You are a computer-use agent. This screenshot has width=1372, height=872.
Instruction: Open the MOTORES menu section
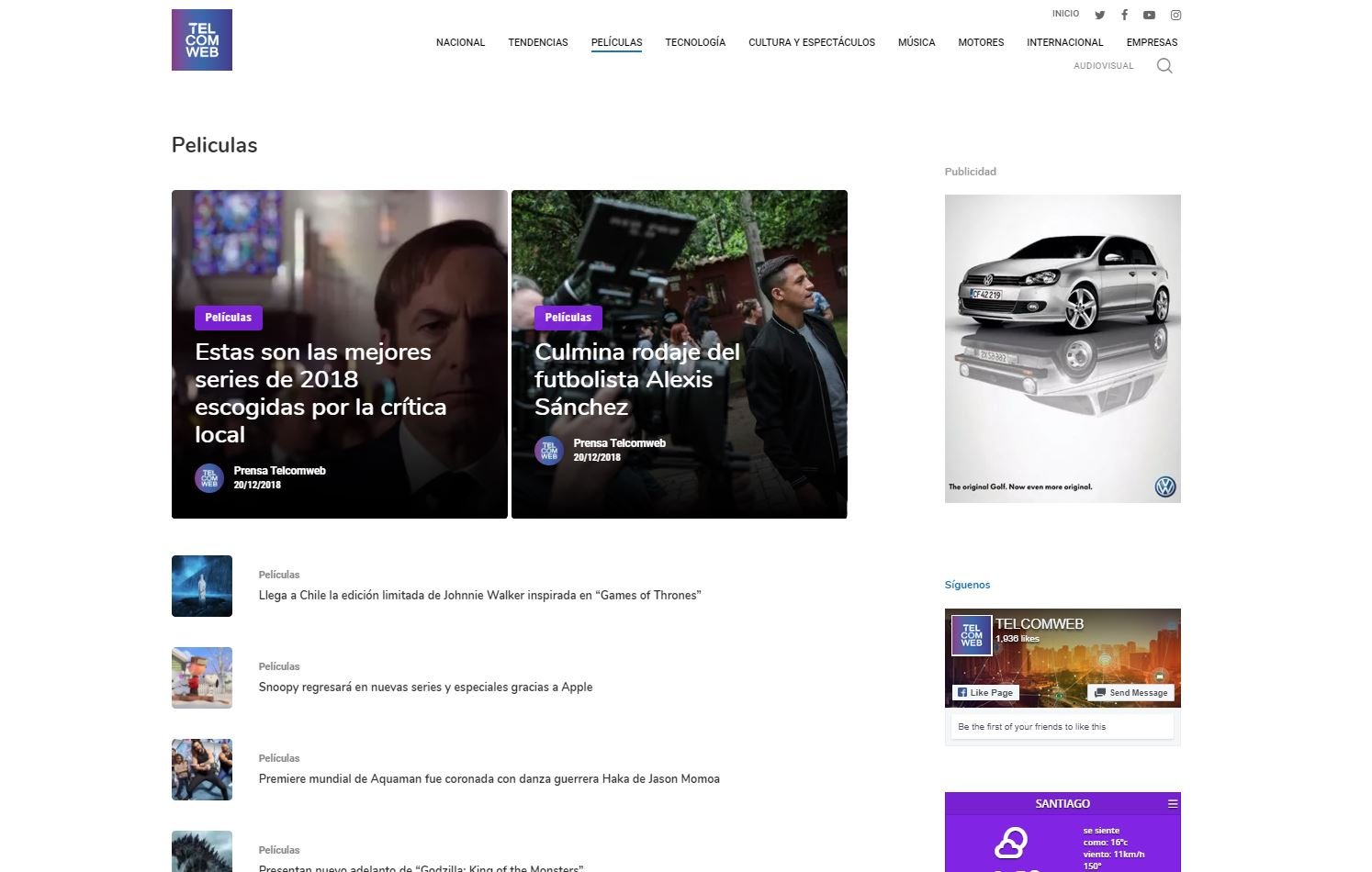pyautogui.click(x=981, y=42)
